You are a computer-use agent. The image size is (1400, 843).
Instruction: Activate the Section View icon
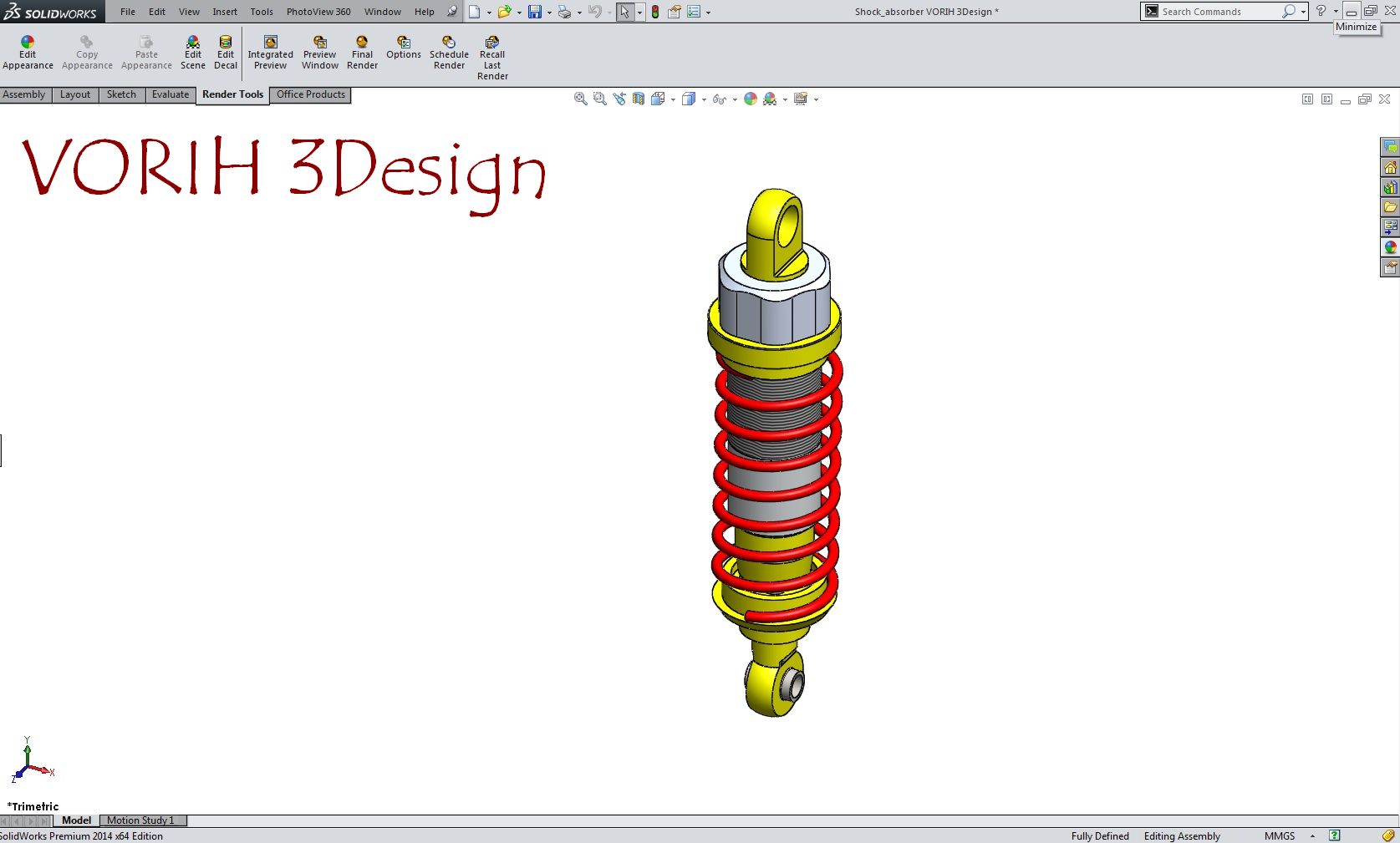coord(639,99)
